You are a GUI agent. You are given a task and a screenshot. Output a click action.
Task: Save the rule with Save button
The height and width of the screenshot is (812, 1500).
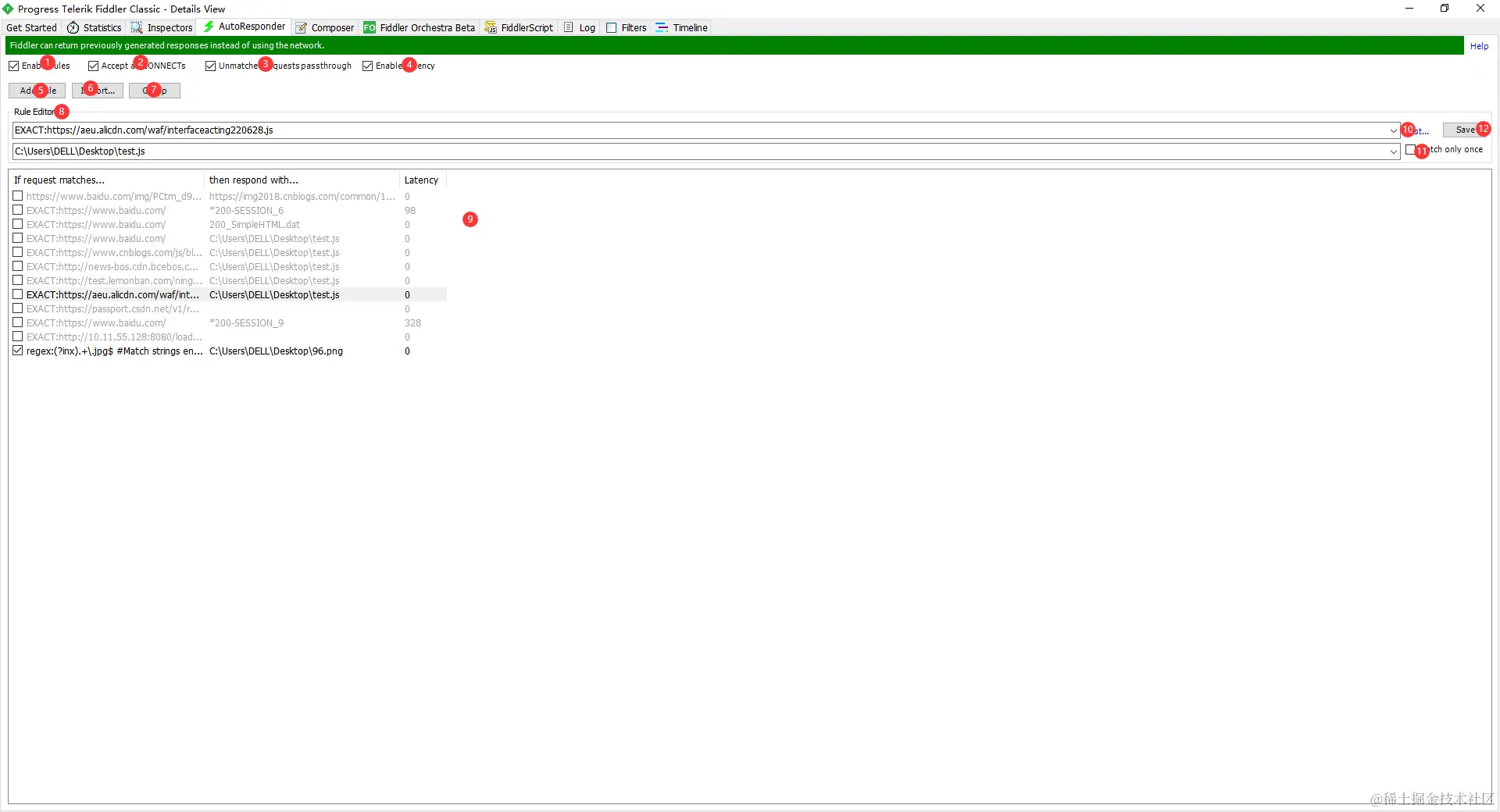[1465, 130]
